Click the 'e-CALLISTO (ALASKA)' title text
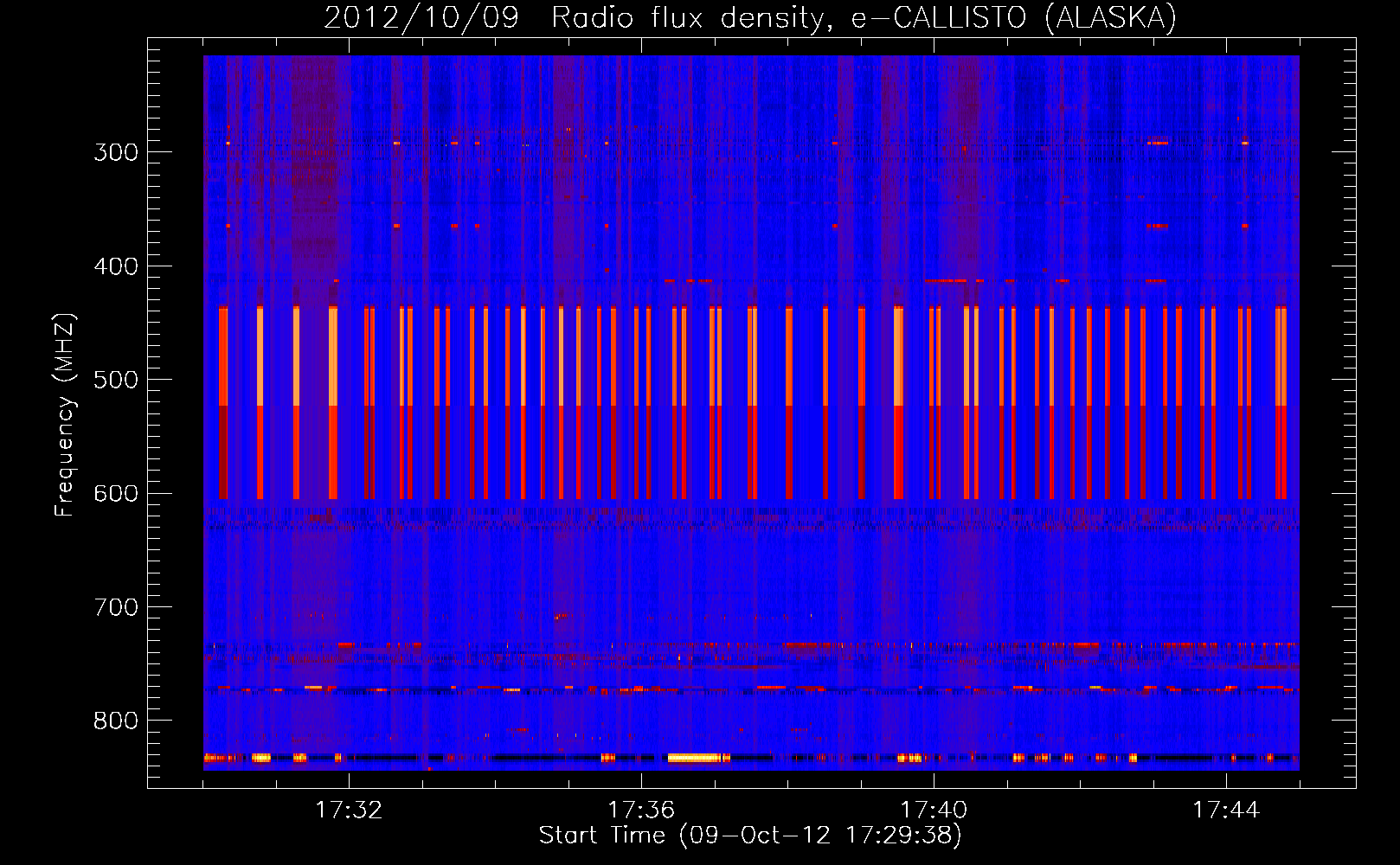1400x865 pixels. click(x=1014, y=17)
